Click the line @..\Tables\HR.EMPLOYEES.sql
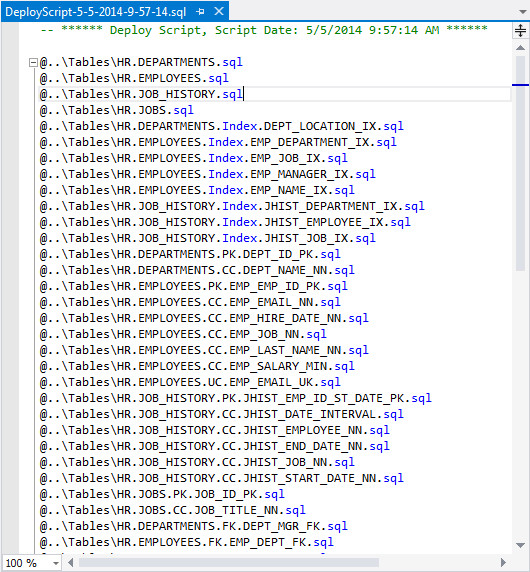Screen dimensions: 530x572 [134, 78]
